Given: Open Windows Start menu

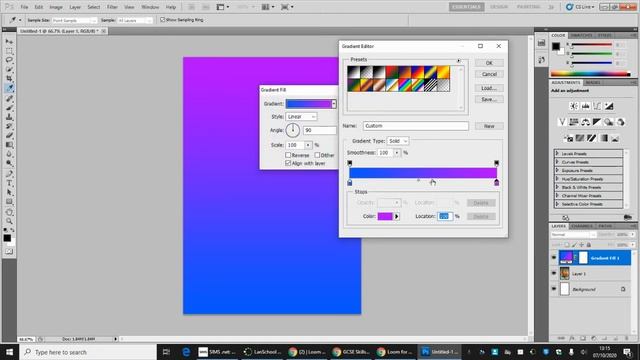Looking at the screenshot, I should tap(9, 351).
